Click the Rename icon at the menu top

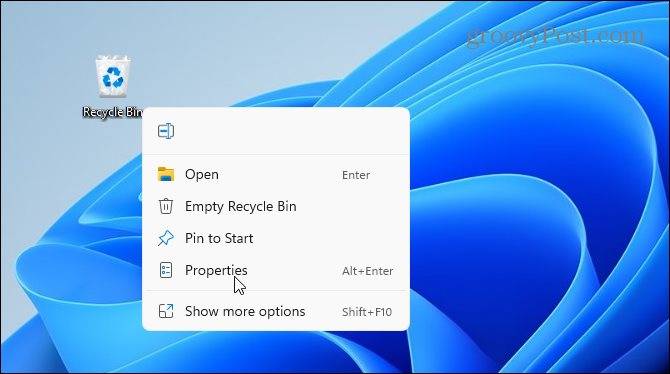point(166,131)
